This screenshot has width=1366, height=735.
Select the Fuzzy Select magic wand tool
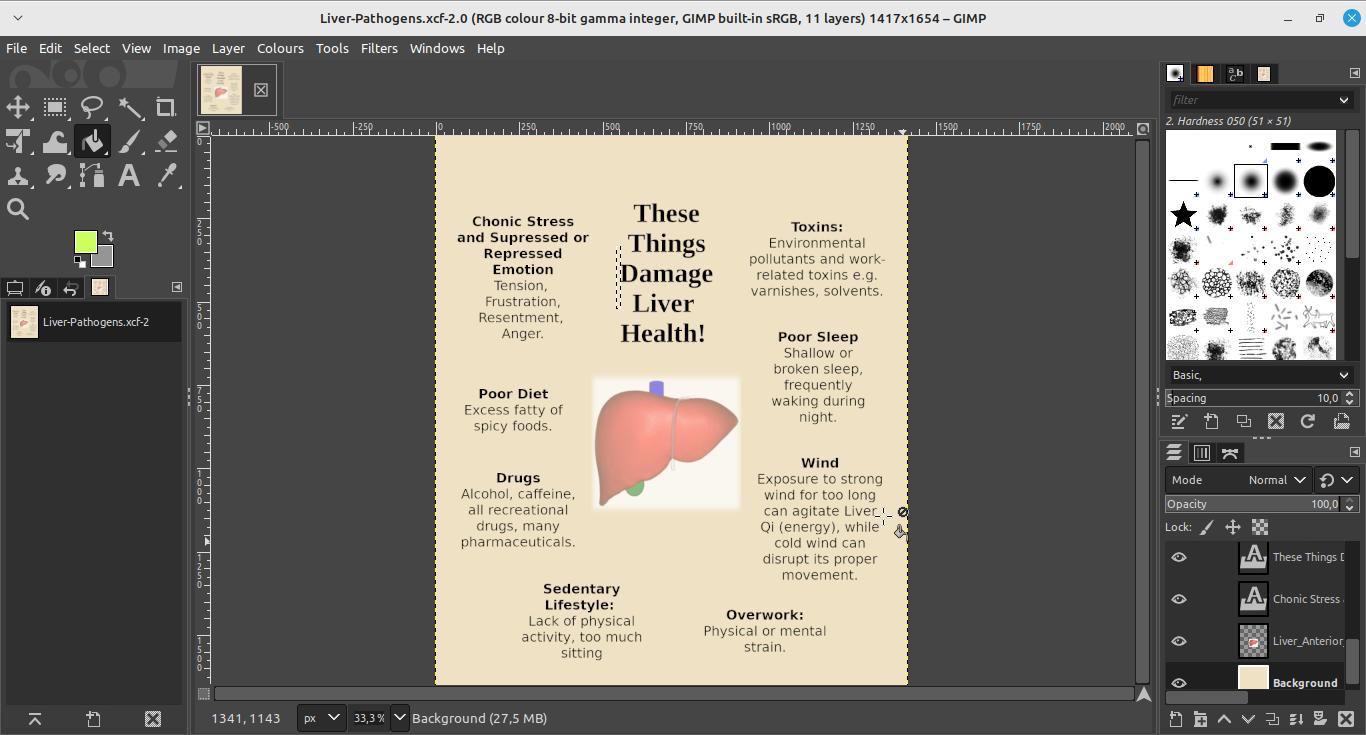pos(129,108)
